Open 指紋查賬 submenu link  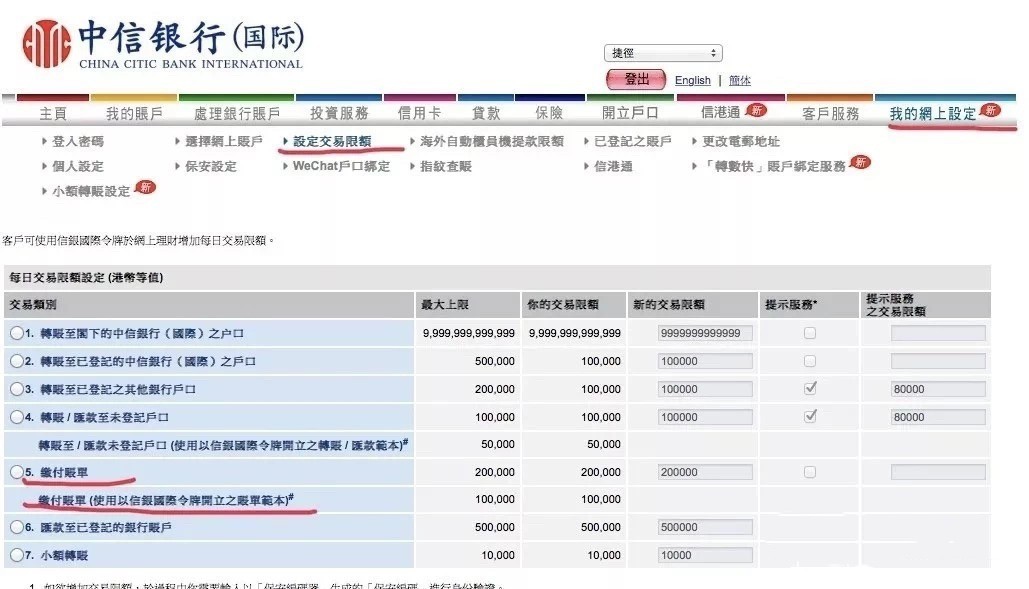pos(446,166)
